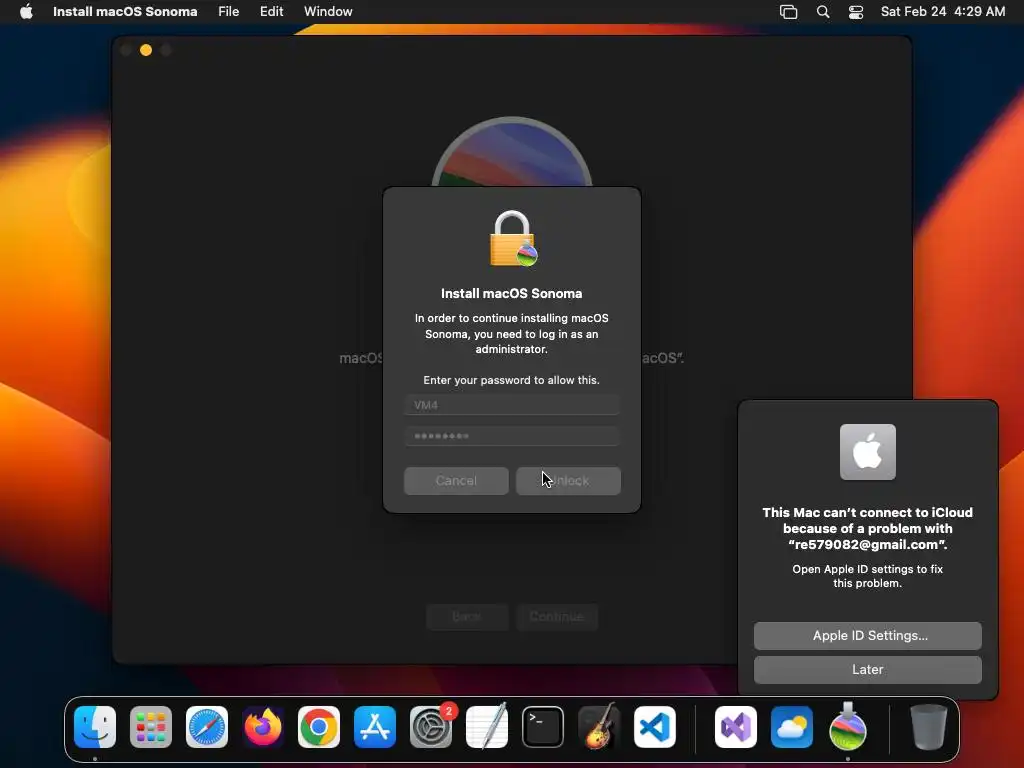Click the password field with dots

512,436
